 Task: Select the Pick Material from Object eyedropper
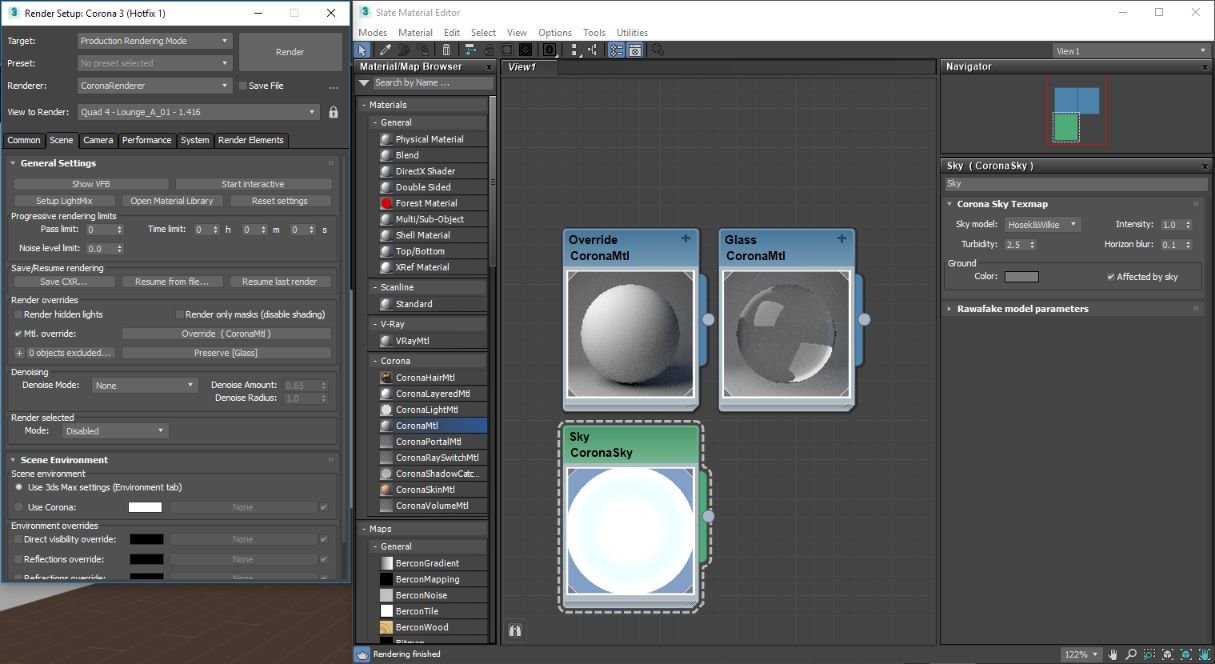[x=385, y=50]
